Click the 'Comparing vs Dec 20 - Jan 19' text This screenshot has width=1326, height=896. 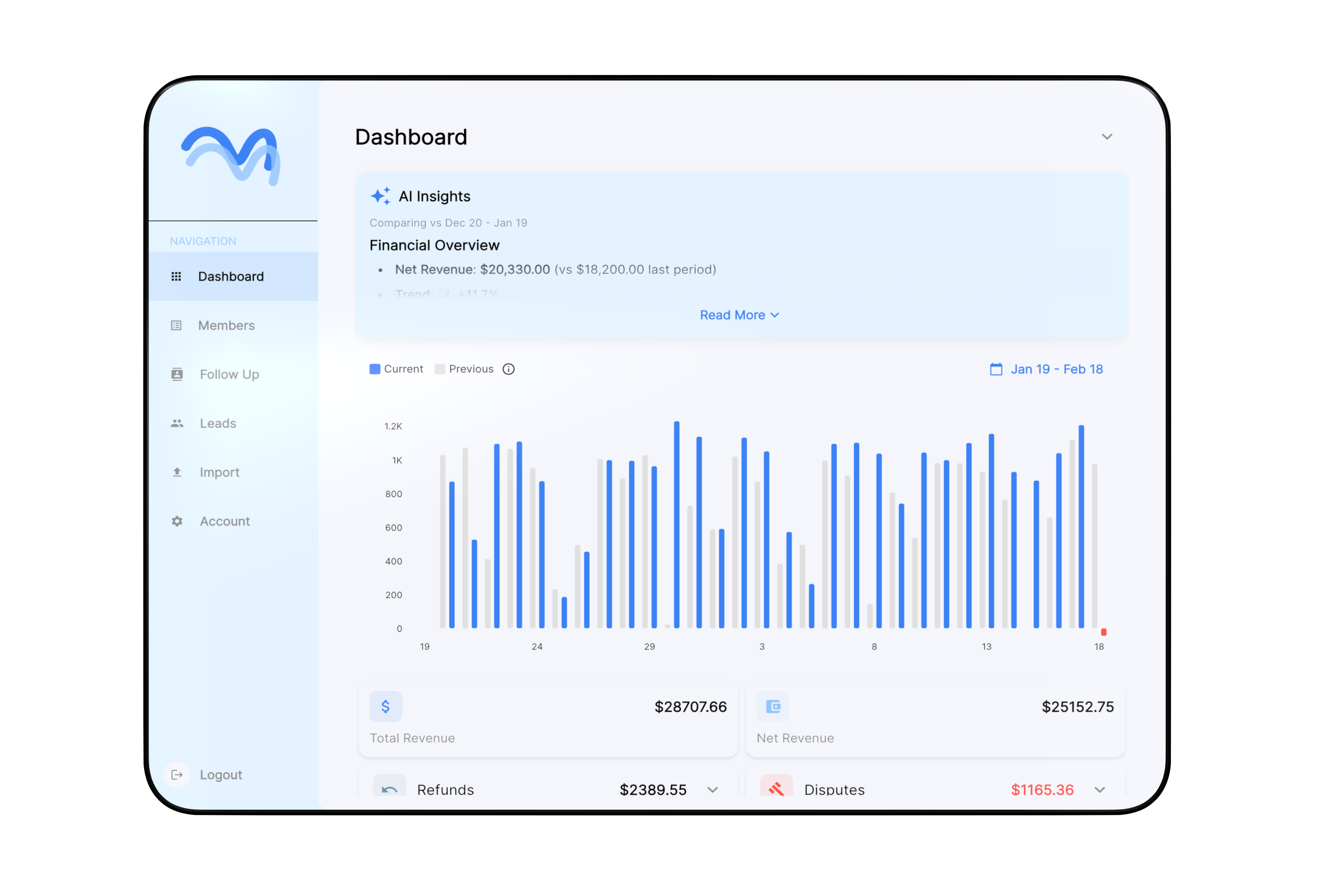[449, 223]
